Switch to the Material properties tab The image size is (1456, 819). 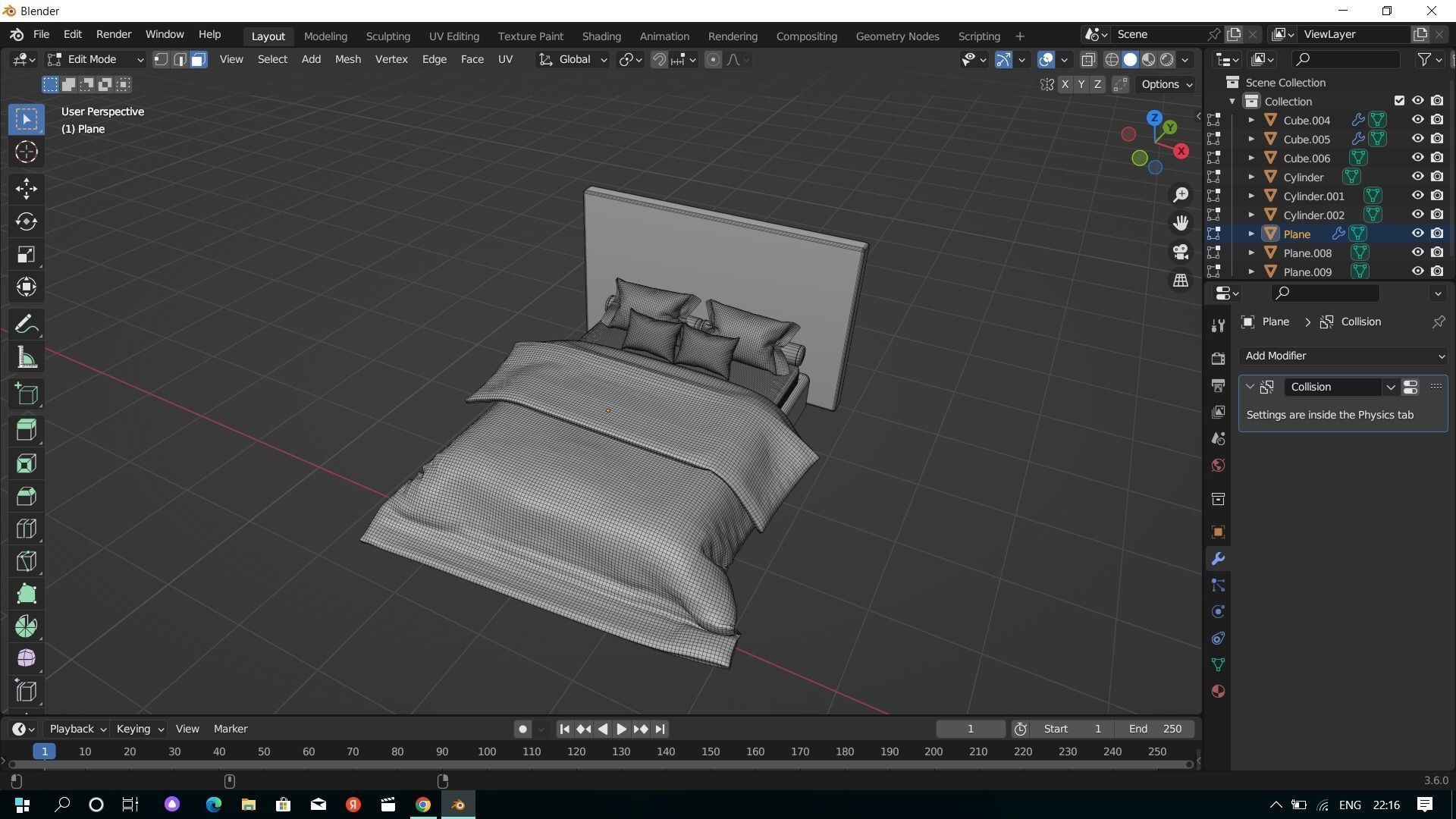point(1218,691)
